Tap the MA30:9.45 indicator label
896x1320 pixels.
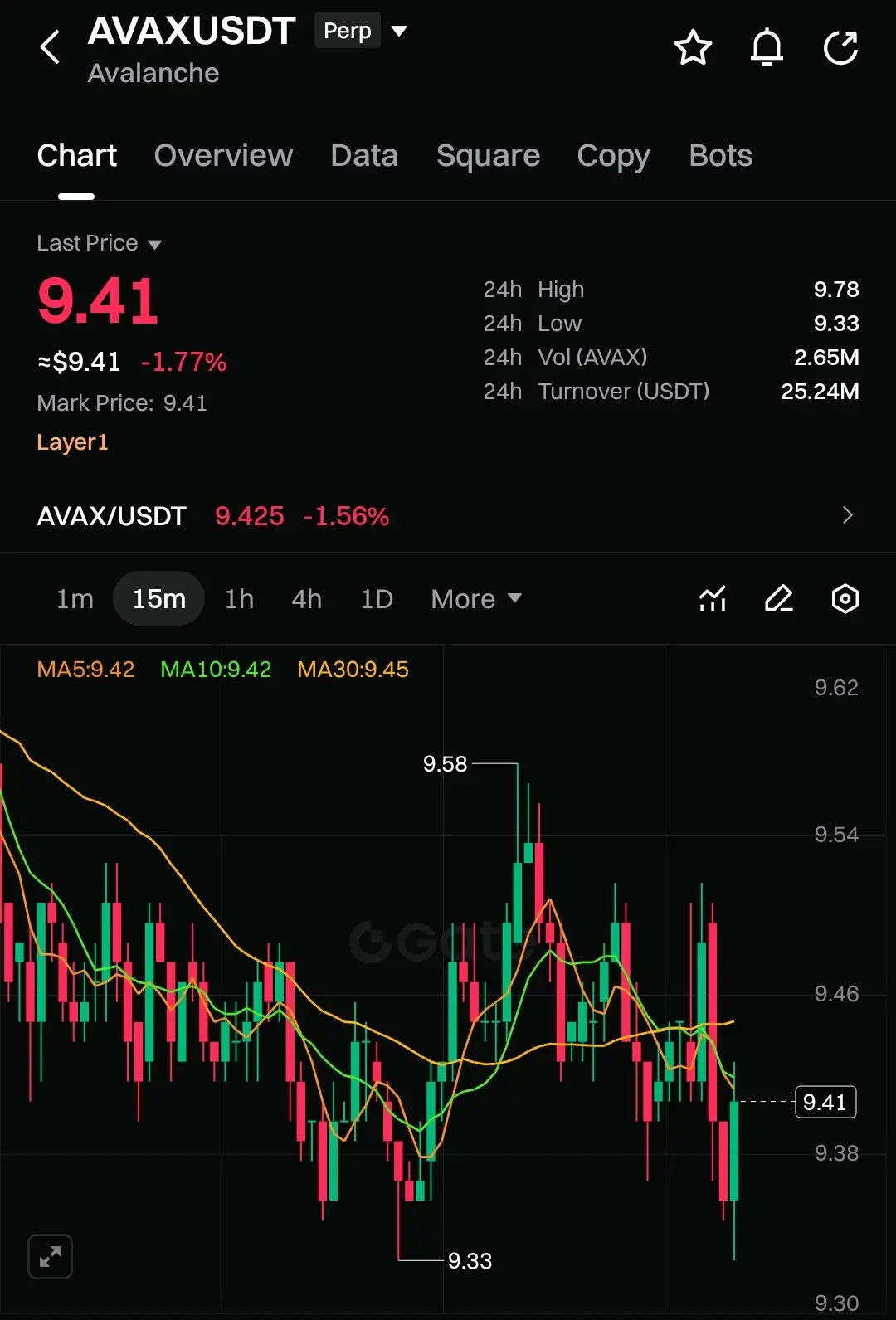pos(353,670)
